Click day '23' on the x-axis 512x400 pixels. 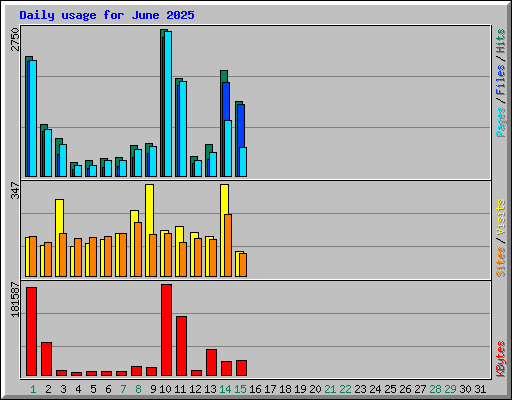coord(360,389)
